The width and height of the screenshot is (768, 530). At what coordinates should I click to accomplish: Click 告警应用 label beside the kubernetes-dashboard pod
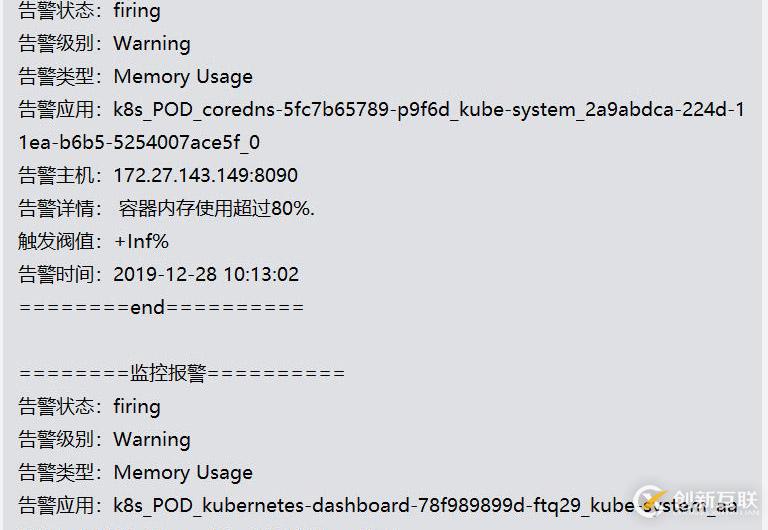tap(59, 505)
